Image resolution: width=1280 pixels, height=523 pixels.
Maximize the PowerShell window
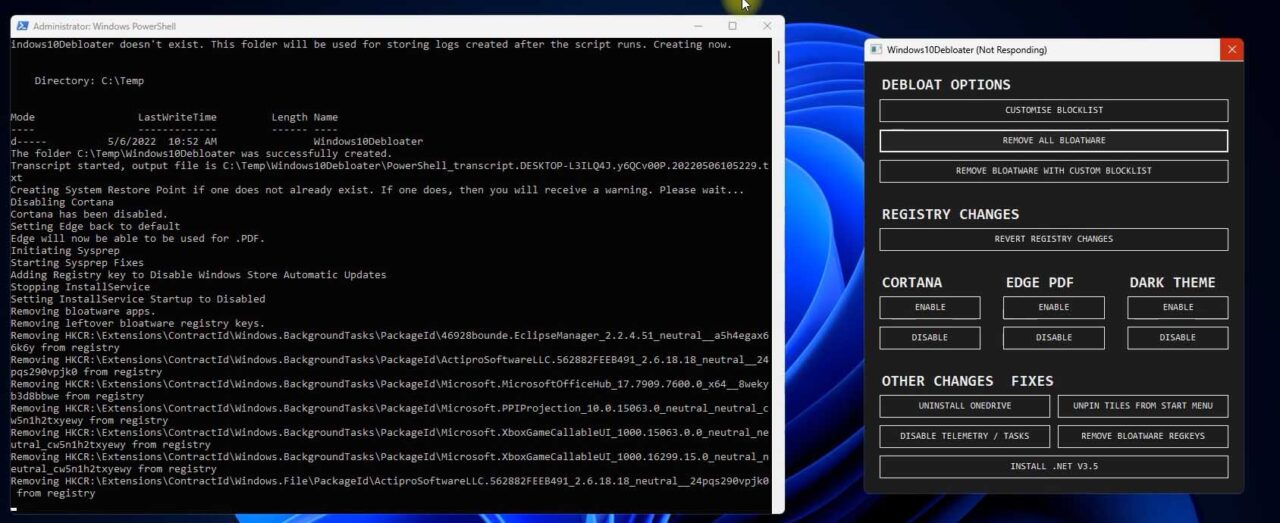tap(732, 26)
